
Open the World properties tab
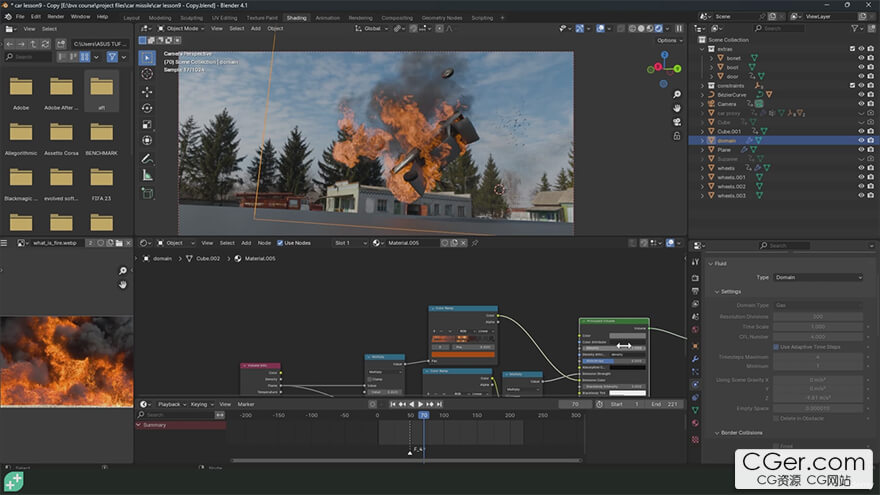(695, 329)
